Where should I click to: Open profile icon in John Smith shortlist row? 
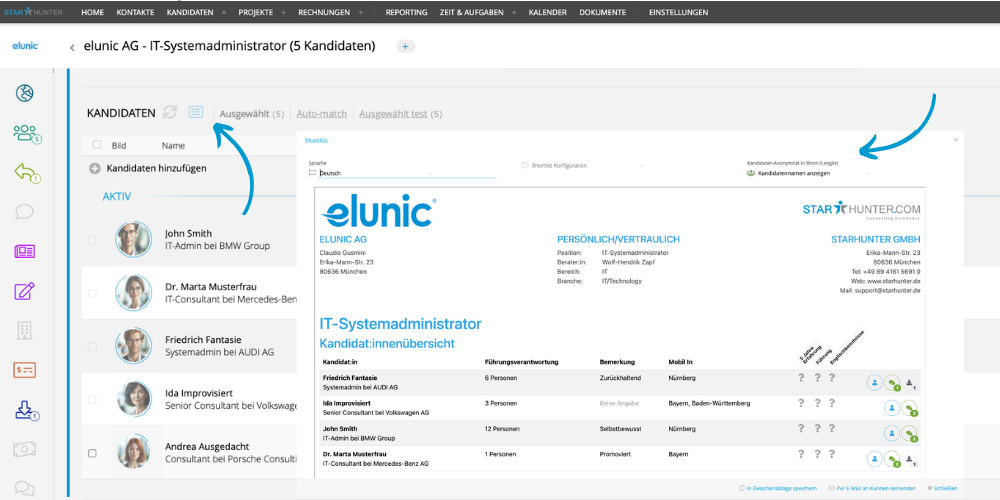pos(892,433)
